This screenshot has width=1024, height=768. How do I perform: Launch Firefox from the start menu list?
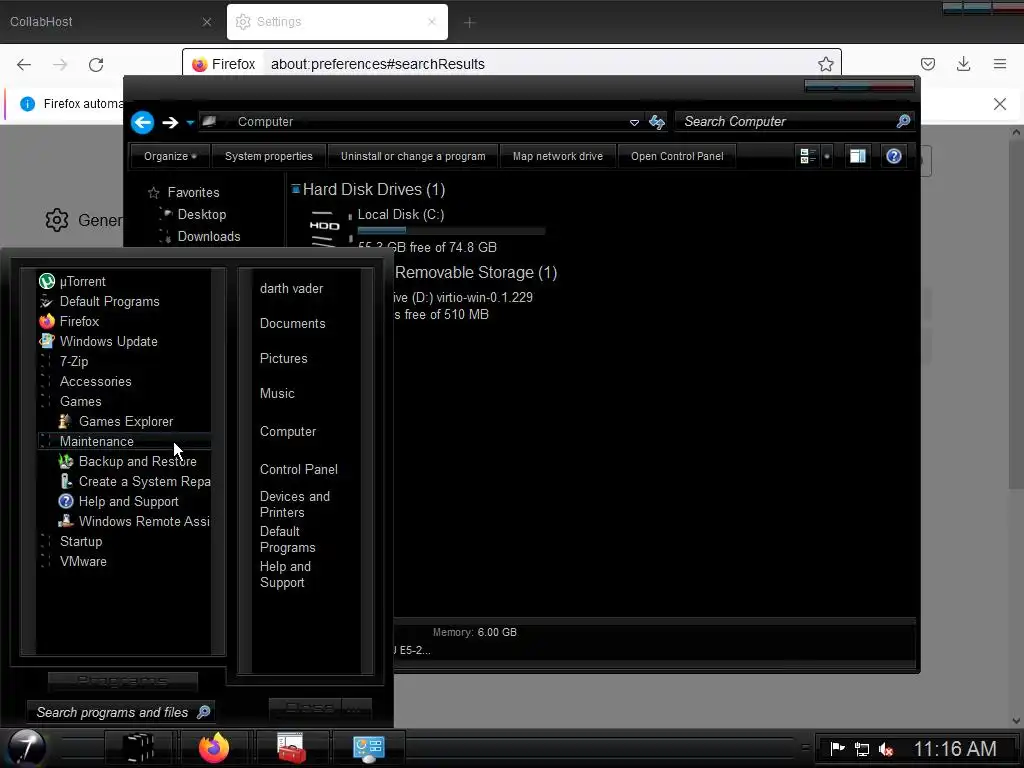click(69, 321)
